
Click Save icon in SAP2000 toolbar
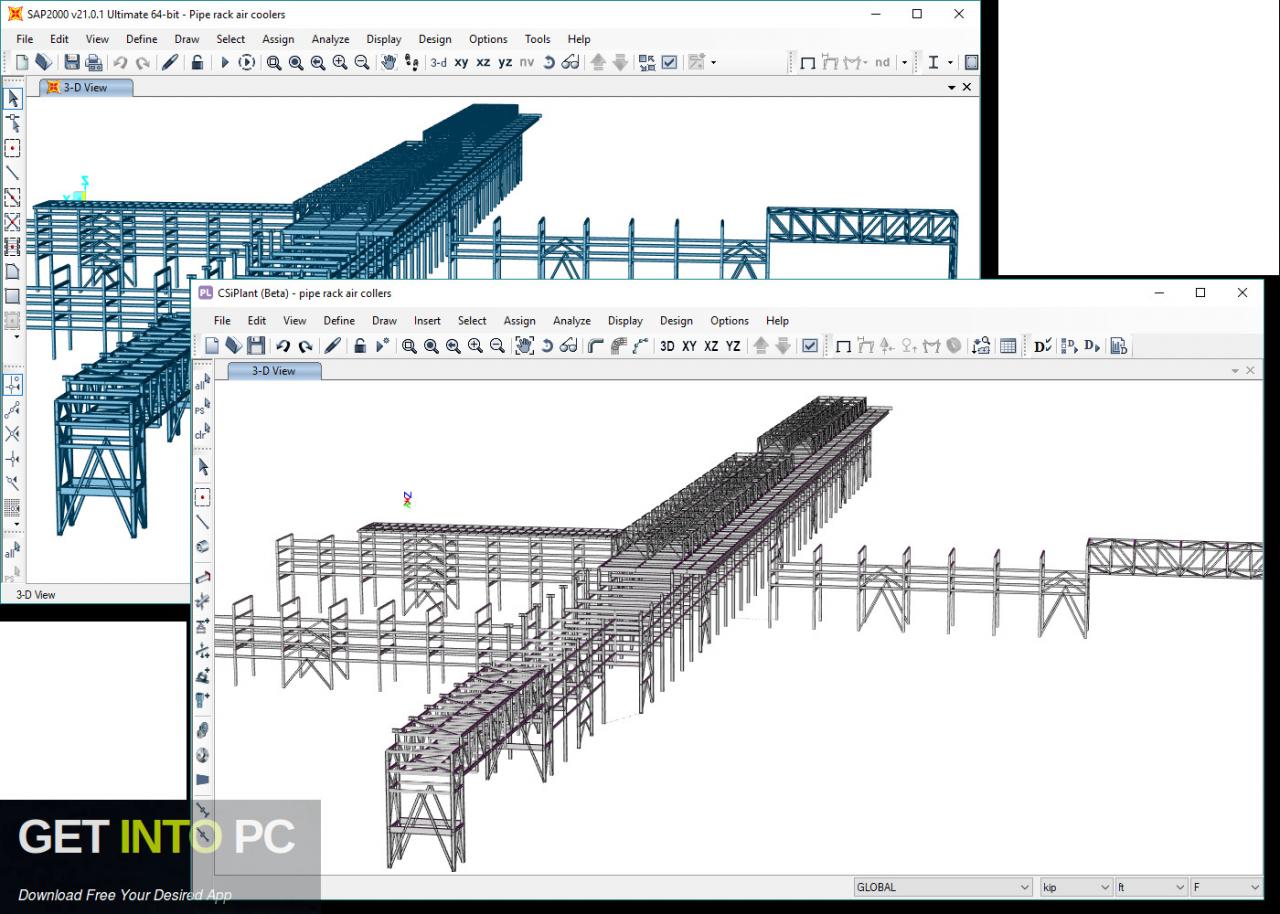(x=72, y=62)
